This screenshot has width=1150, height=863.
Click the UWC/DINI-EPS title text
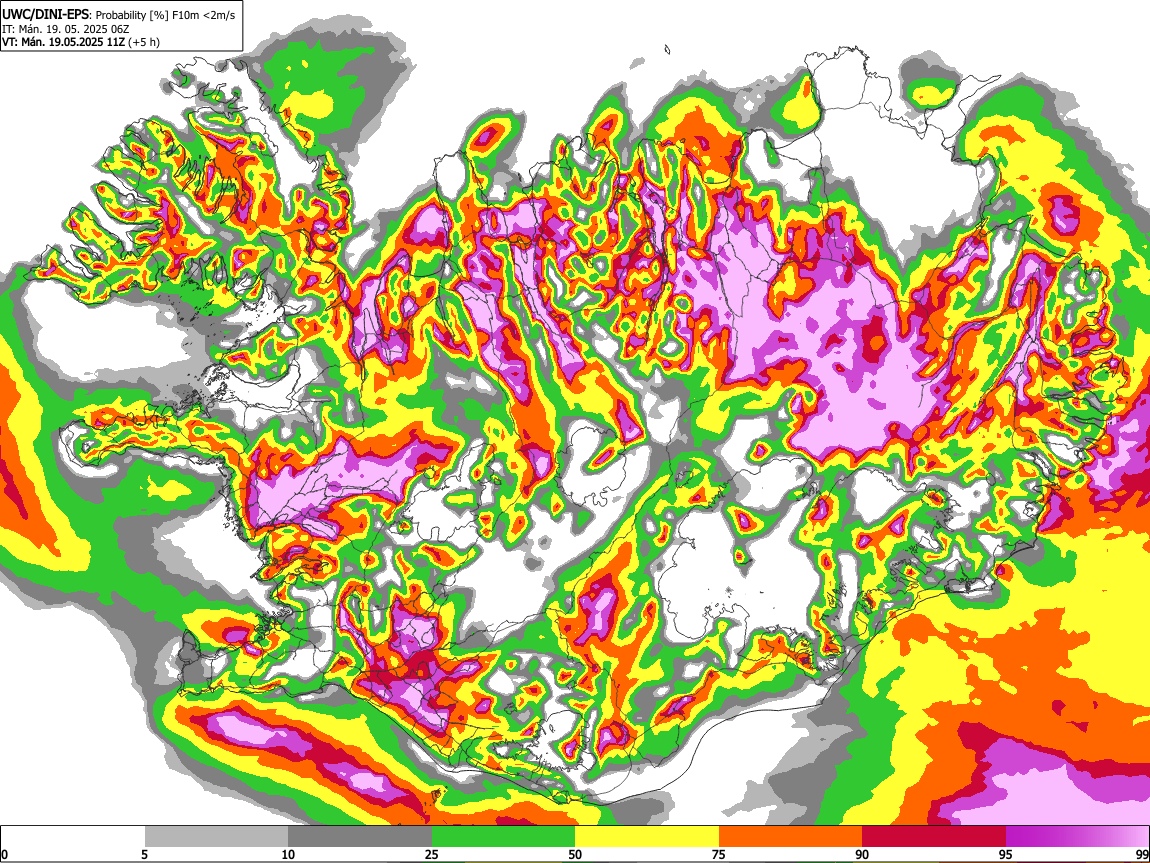click(x=45, y=15)
